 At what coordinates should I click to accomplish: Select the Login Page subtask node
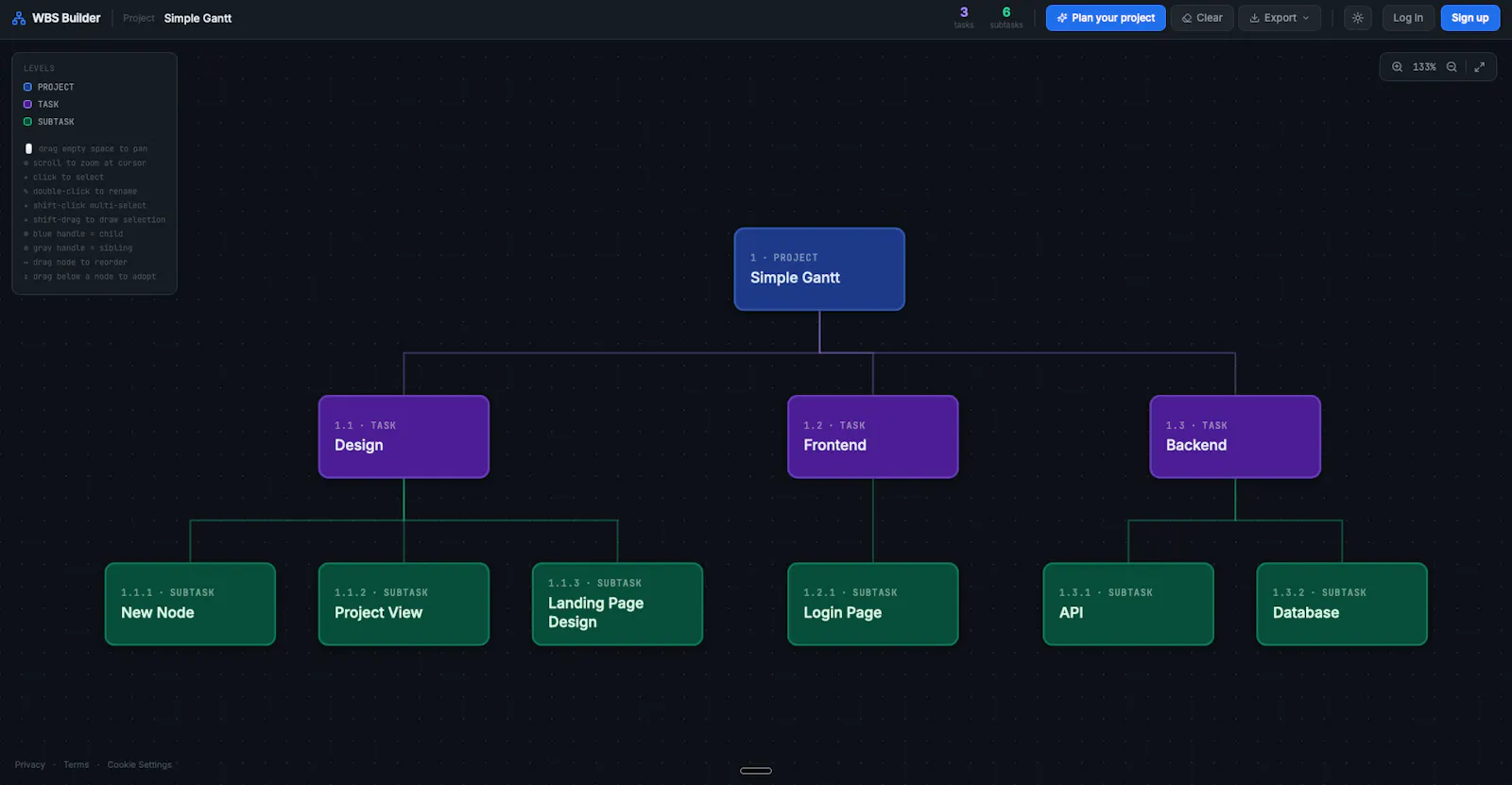pos(873,605)
